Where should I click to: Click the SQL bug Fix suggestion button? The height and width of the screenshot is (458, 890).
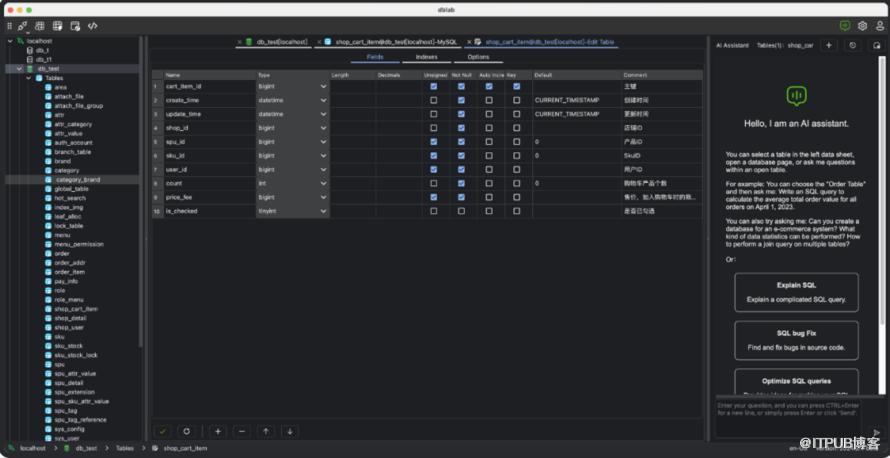796,340
